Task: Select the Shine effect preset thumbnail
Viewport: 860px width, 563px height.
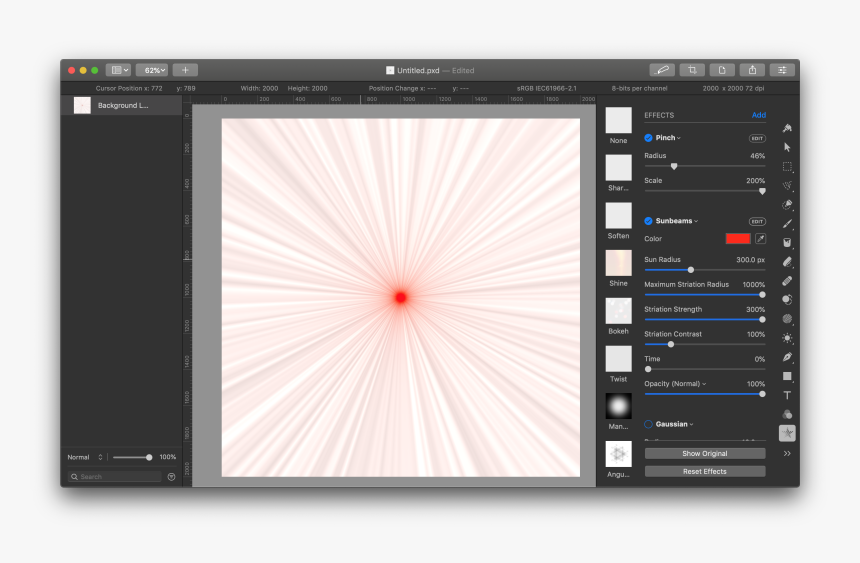Action: (618, 263)
